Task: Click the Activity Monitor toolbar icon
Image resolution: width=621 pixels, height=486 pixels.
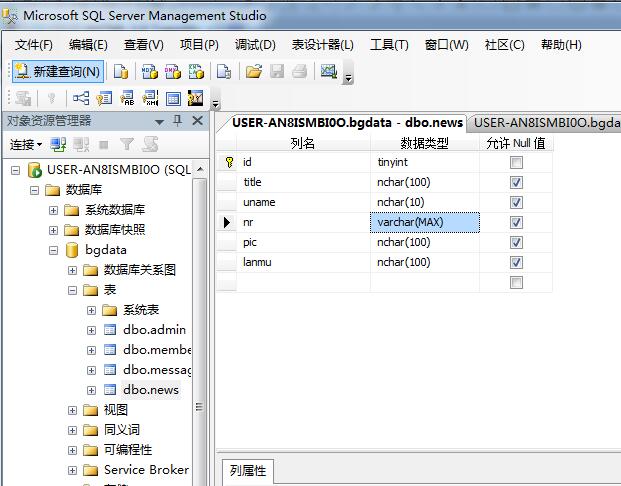Action: coord(329,72)
